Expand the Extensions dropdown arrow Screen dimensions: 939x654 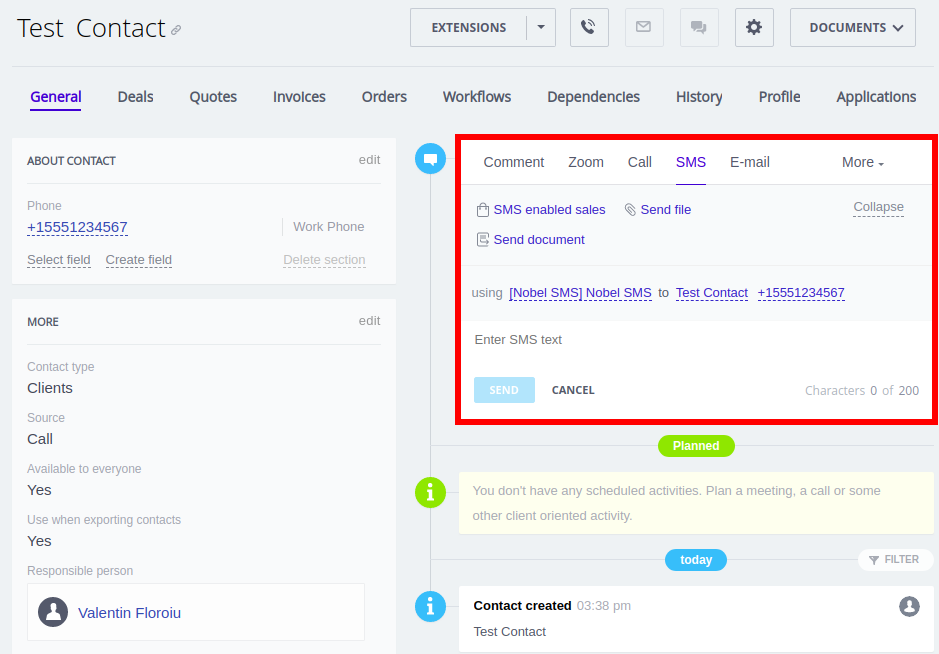tap(541, 28)
